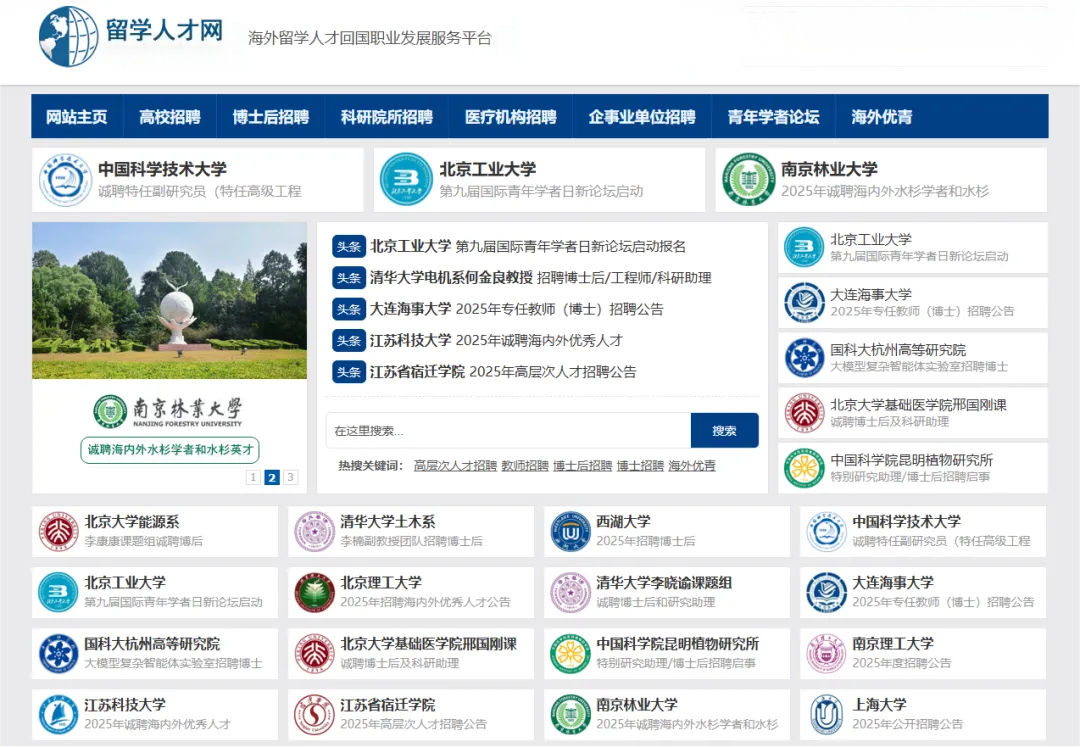Click the 高层次人才招聘 hot keyword
The image size is (1080, 747).
pyautogui.click(x=454, y=466)
